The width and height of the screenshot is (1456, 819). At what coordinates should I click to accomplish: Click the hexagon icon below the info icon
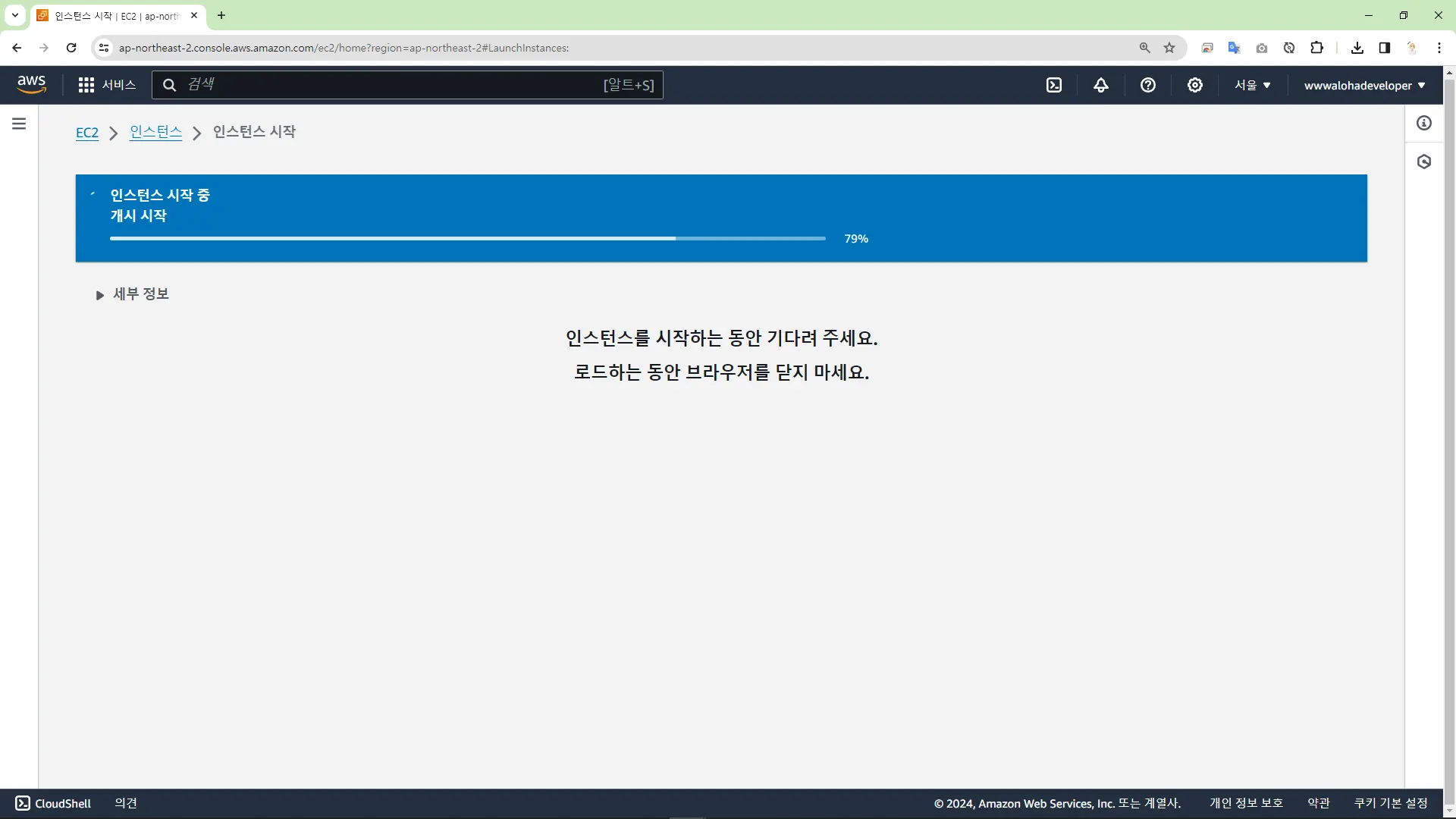point(1424,162)
